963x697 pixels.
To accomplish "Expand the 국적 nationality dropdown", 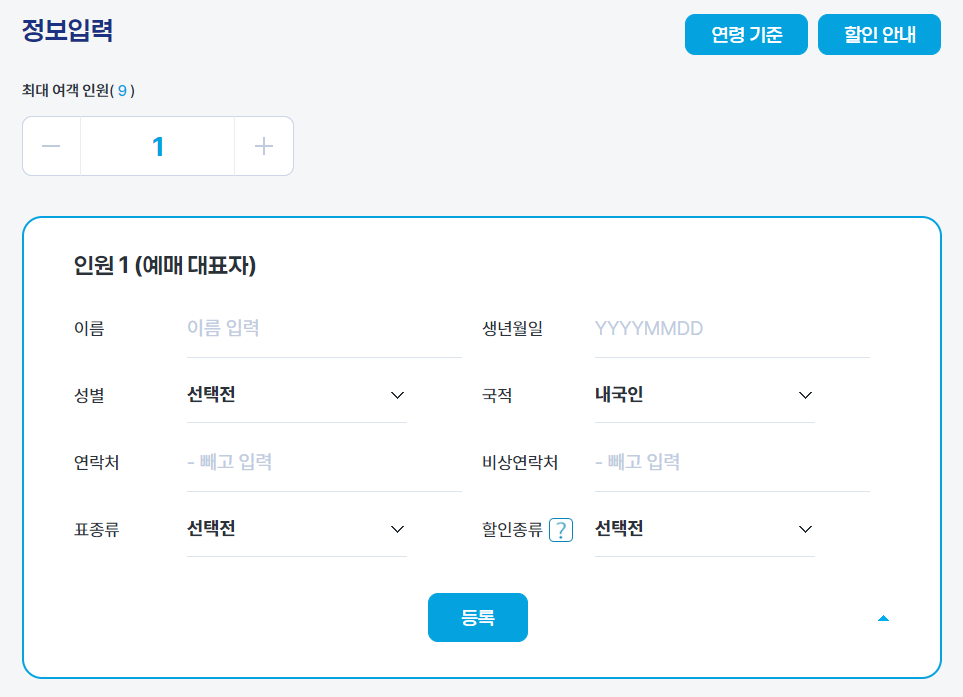I will (704, 395).
